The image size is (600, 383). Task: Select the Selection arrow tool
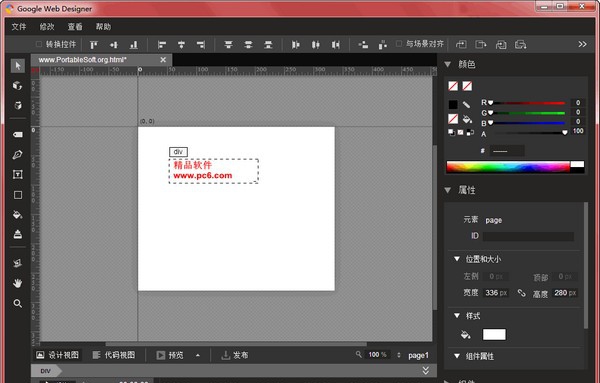coord(18,65)
